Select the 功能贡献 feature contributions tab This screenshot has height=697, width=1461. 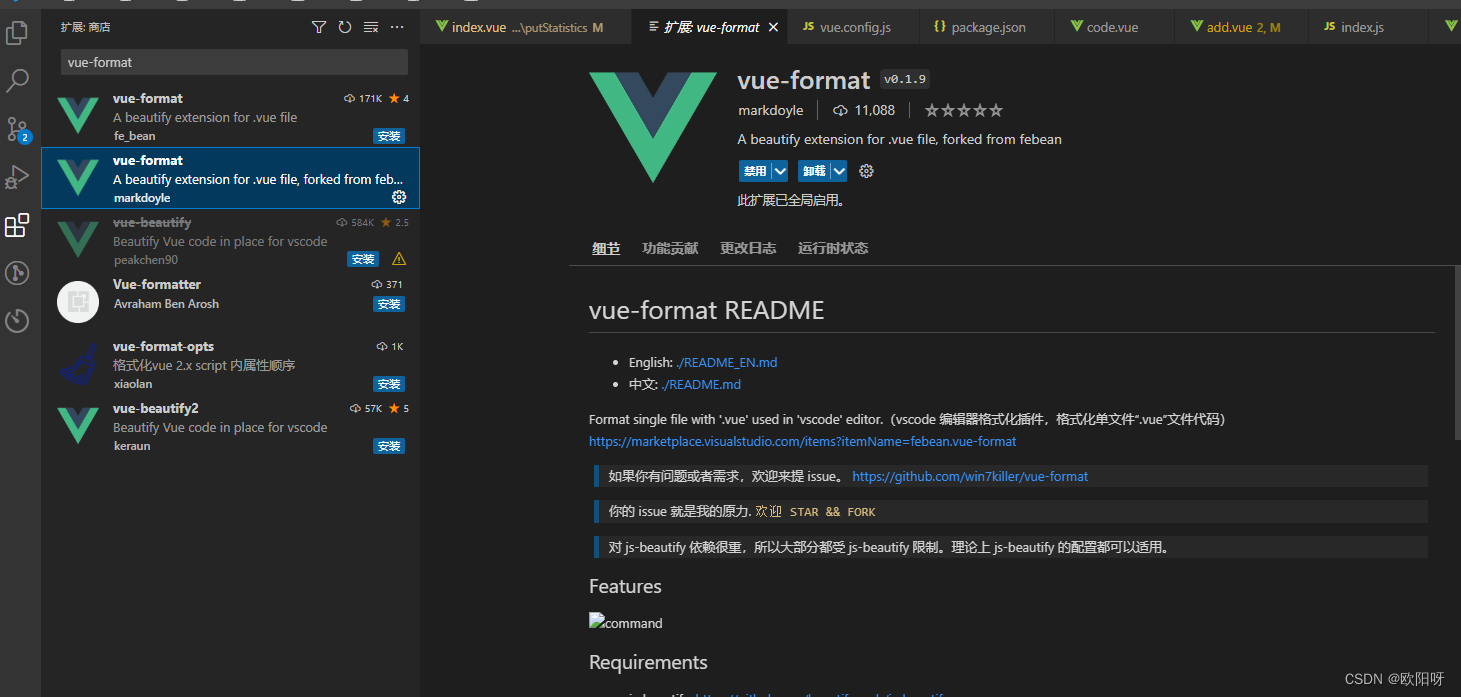[x=670, y=248]
